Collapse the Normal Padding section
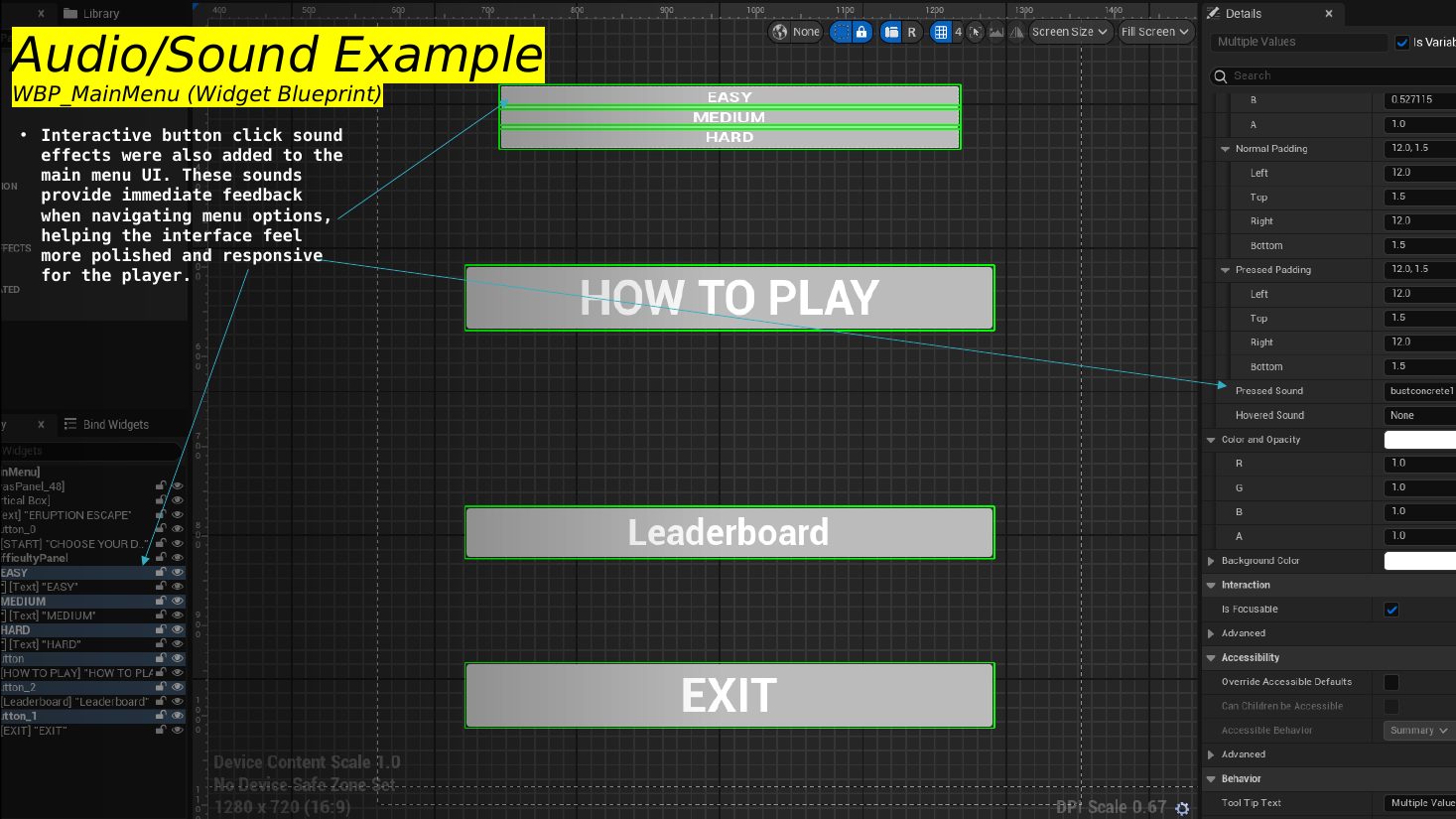Viewport: 1456px width, 819px height. click(x=1226, y=149)
